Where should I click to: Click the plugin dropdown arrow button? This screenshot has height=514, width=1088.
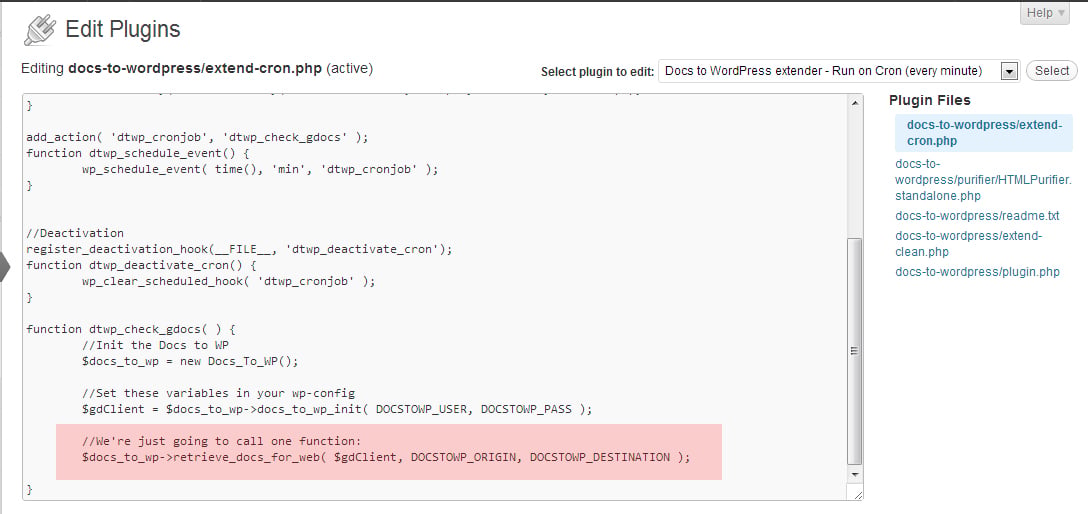[x=1010, y=71]
